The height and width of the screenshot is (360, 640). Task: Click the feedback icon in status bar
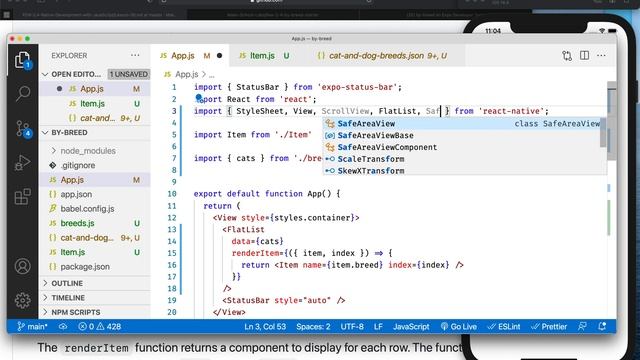click(582, 327)
